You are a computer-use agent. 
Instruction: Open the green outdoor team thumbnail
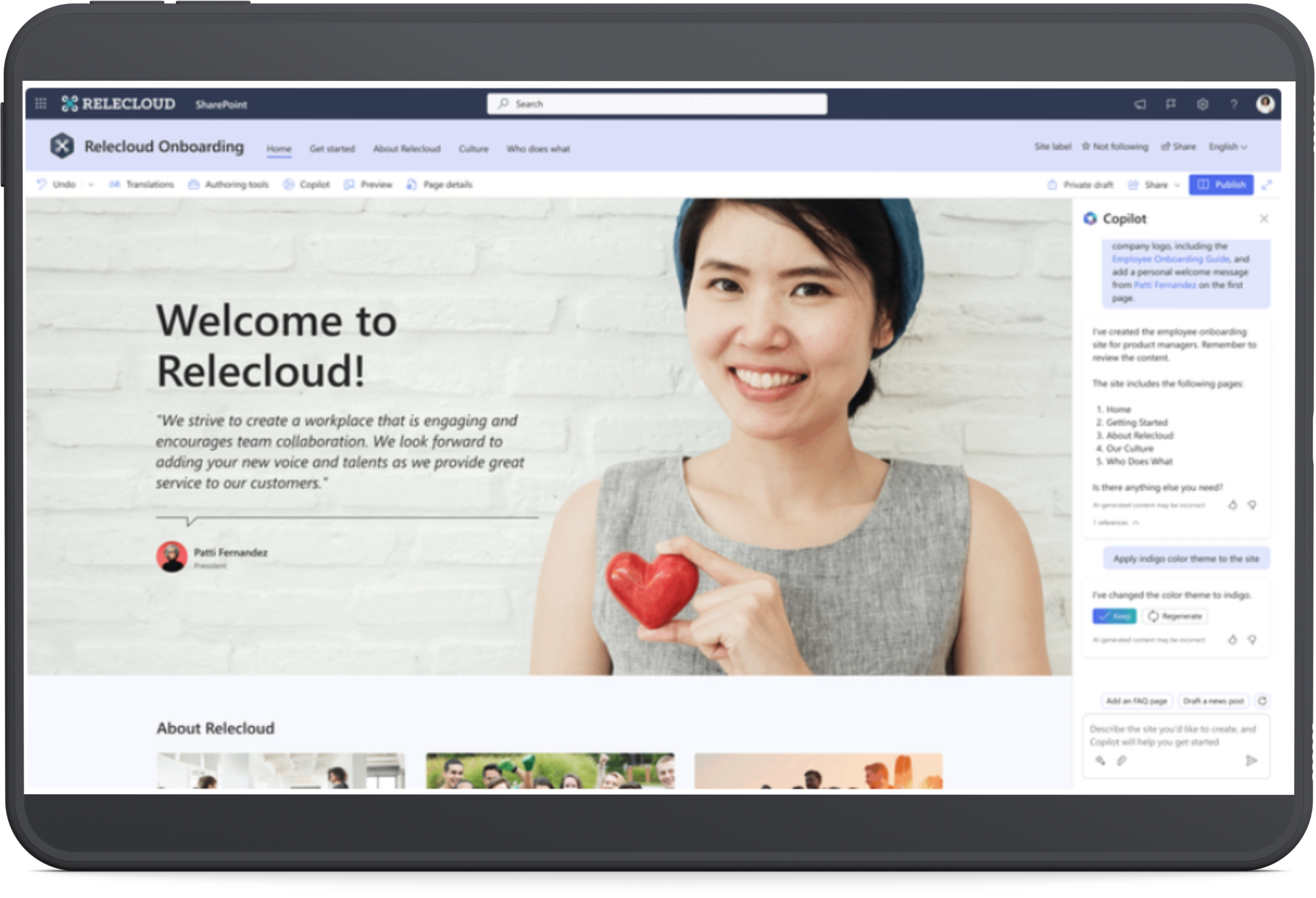point(550,770)
